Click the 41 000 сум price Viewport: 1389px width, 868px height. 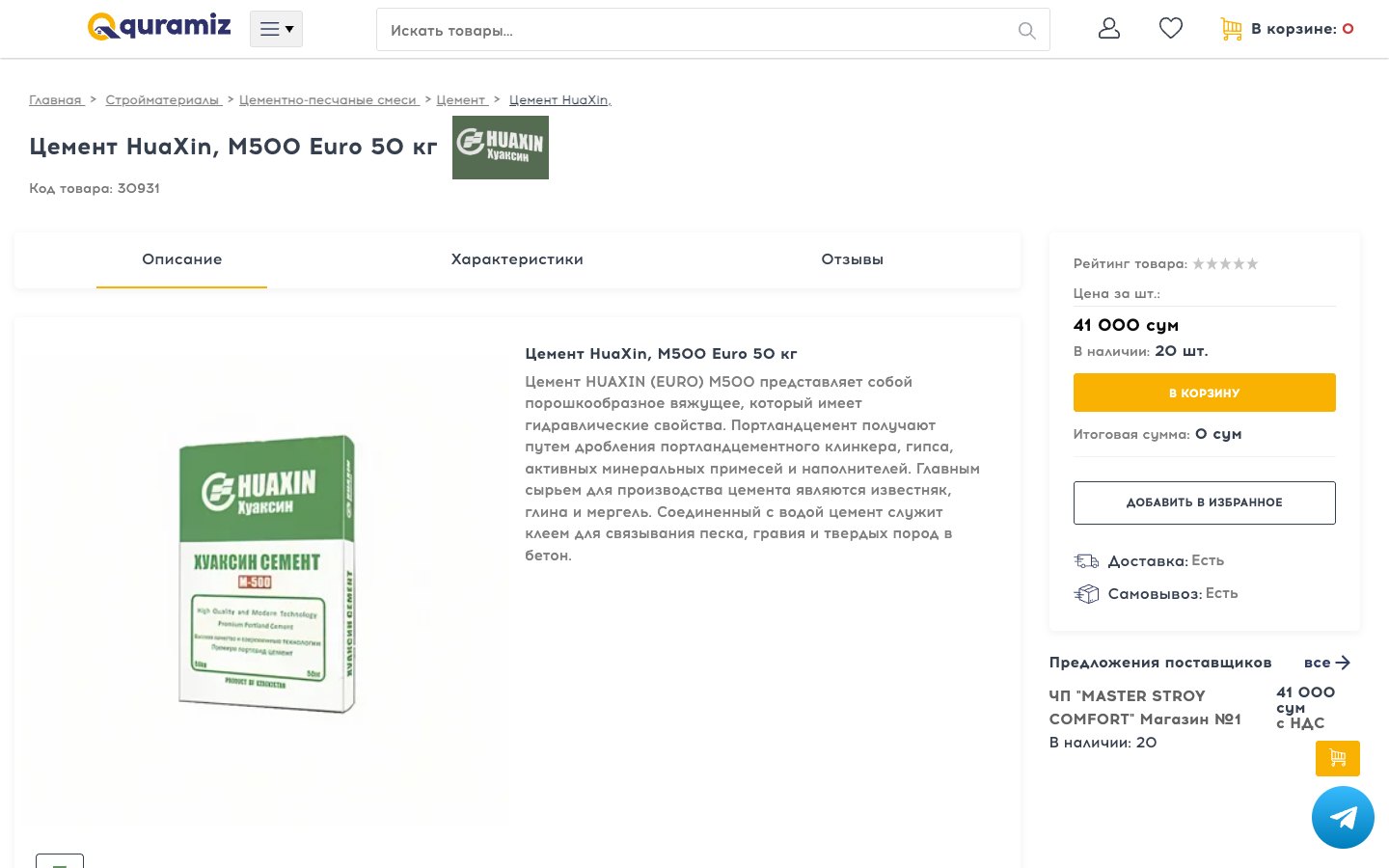(1126, 326)
